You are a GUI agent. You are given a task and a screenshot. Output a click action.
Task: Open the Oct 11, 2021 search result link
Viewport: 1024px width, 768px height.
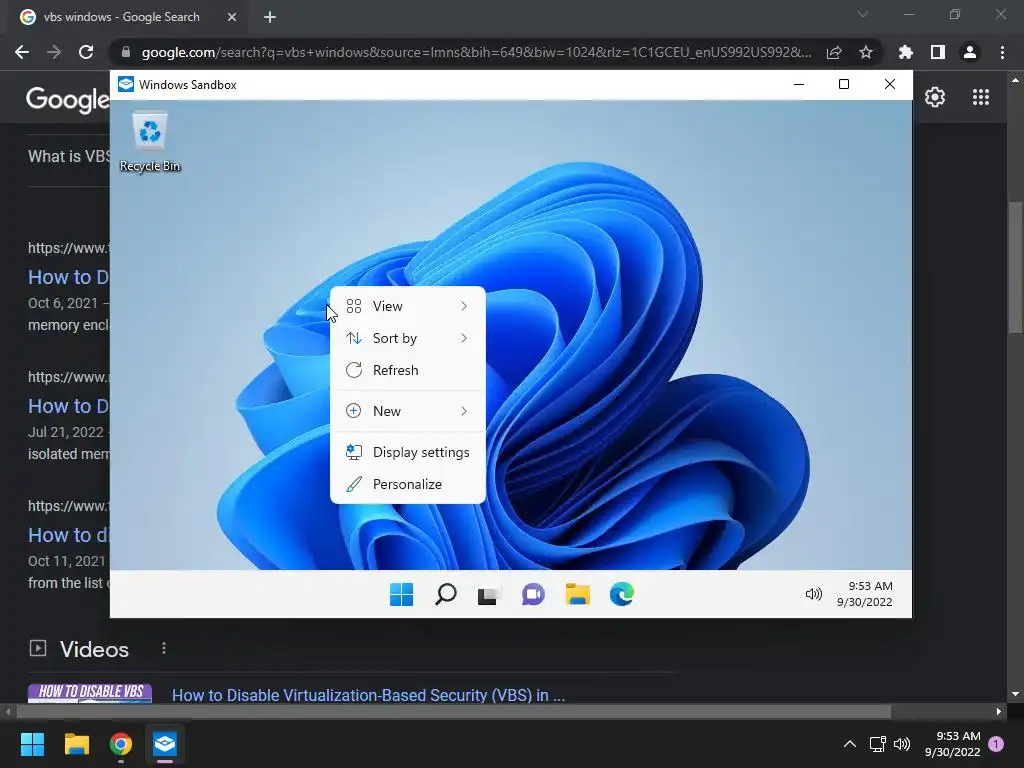pyautogui.click(x=69, y=535)
